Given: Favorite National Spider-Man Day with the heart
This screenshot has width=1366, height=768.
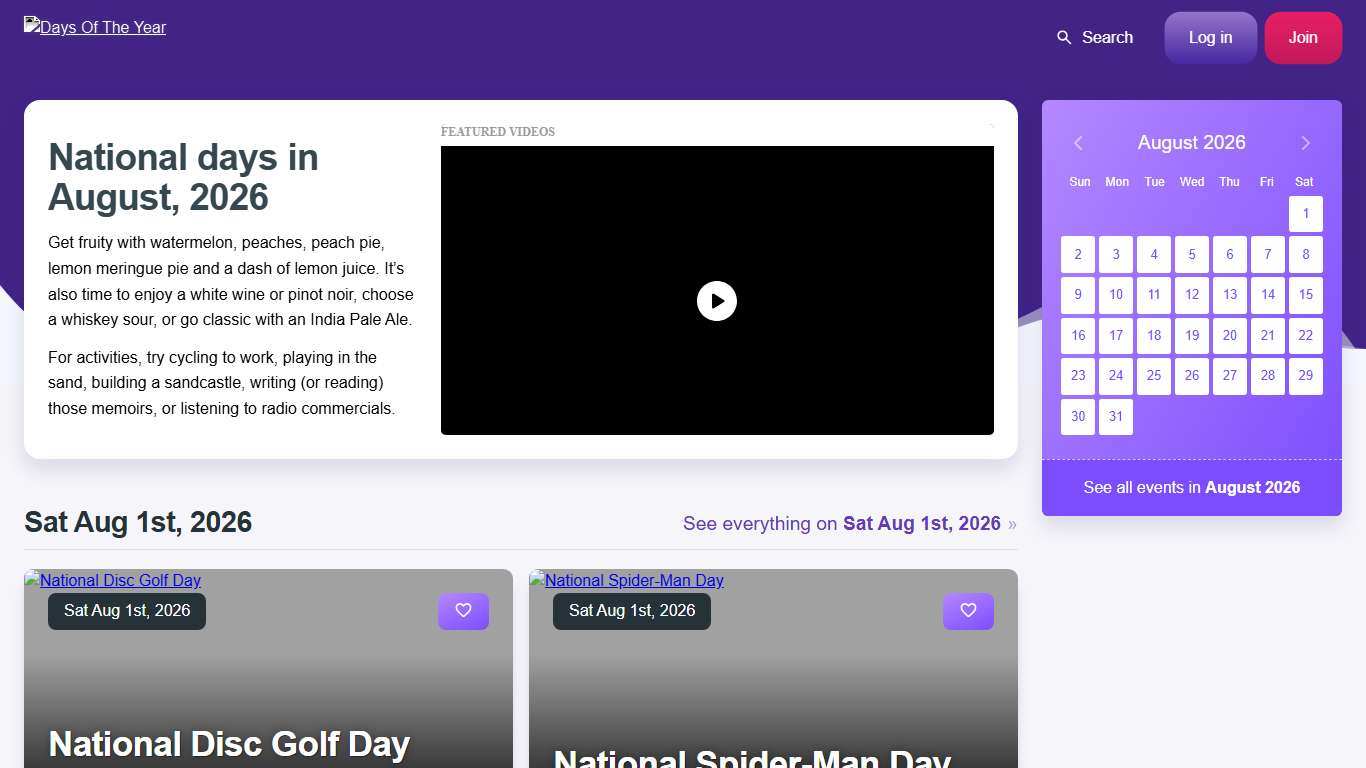Looking at the screenshot, I should click(967, 610).
